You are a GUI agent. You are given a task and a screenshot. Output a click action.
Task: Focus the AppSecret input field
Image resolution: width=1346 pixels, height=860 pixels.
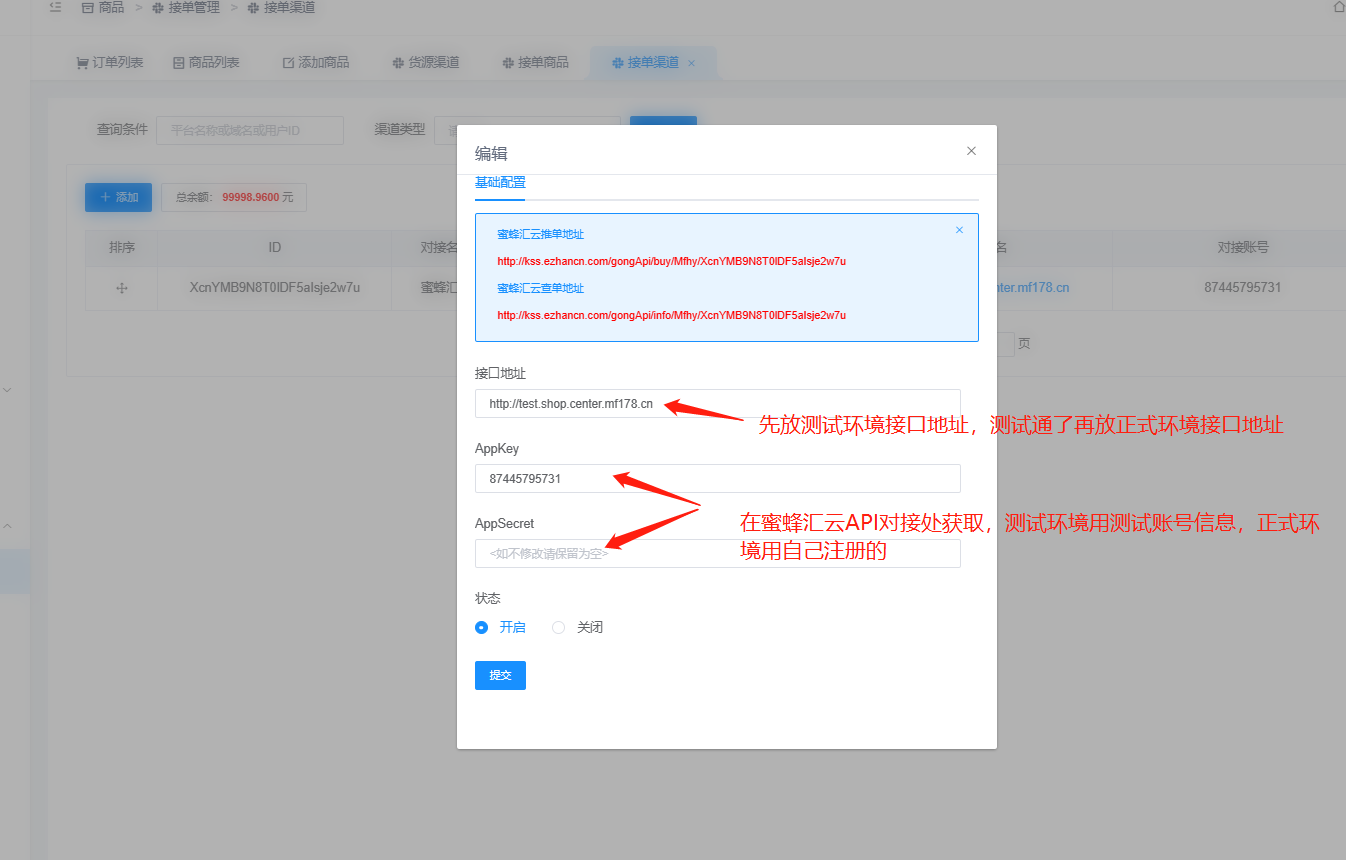coord(718,553)
